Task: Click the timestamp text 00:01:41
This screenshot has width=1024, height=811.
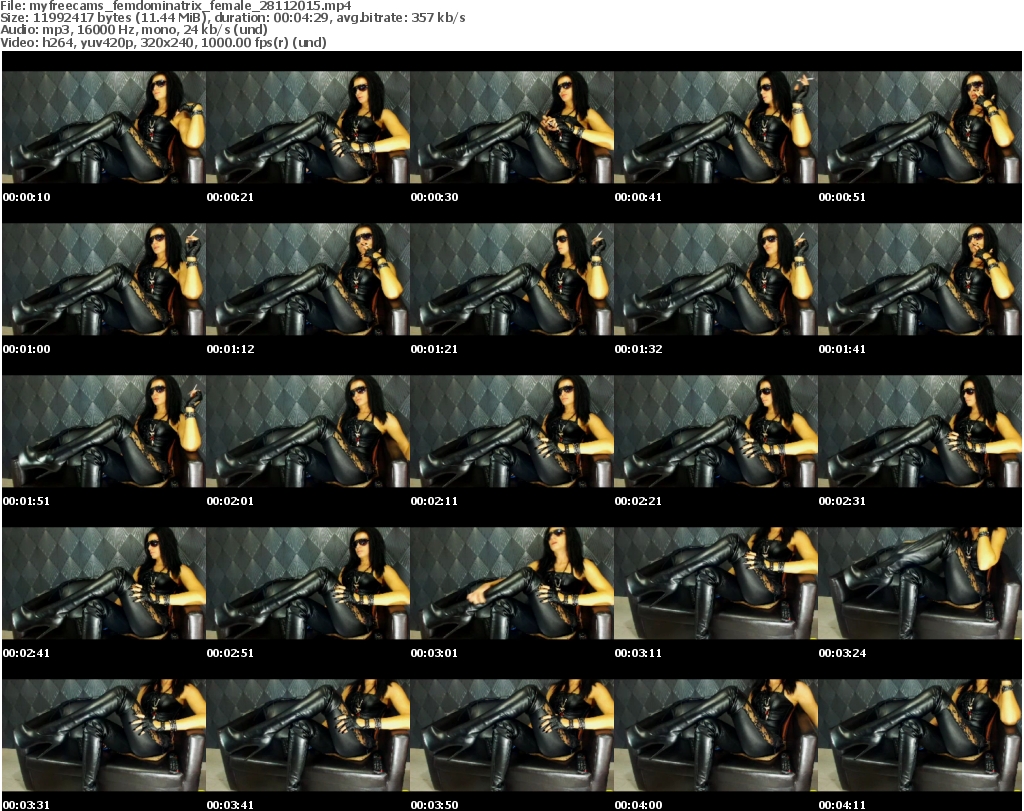Action: (842, 349)
